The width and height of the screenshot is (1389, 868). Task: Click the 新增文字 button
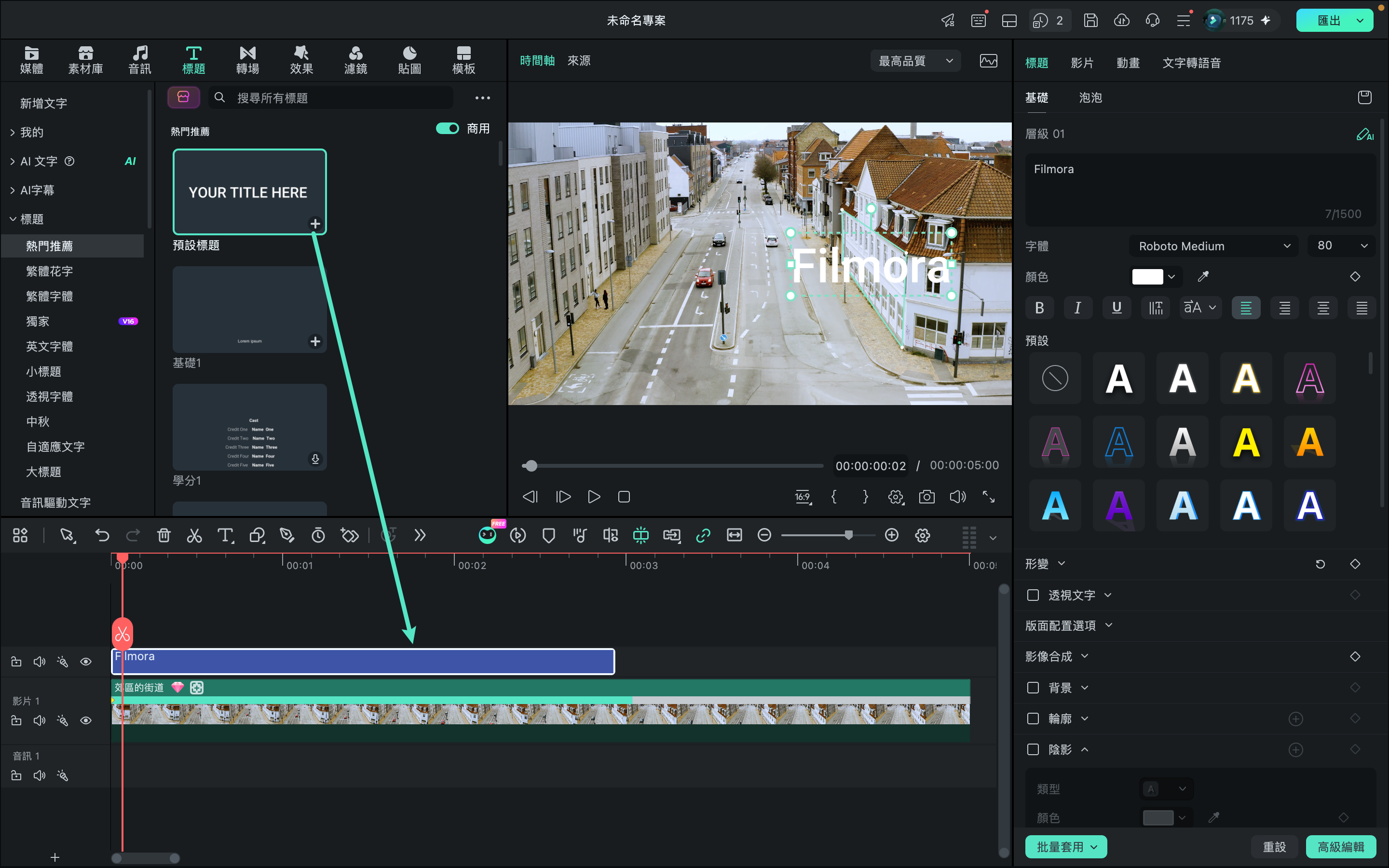click(43, 103)
